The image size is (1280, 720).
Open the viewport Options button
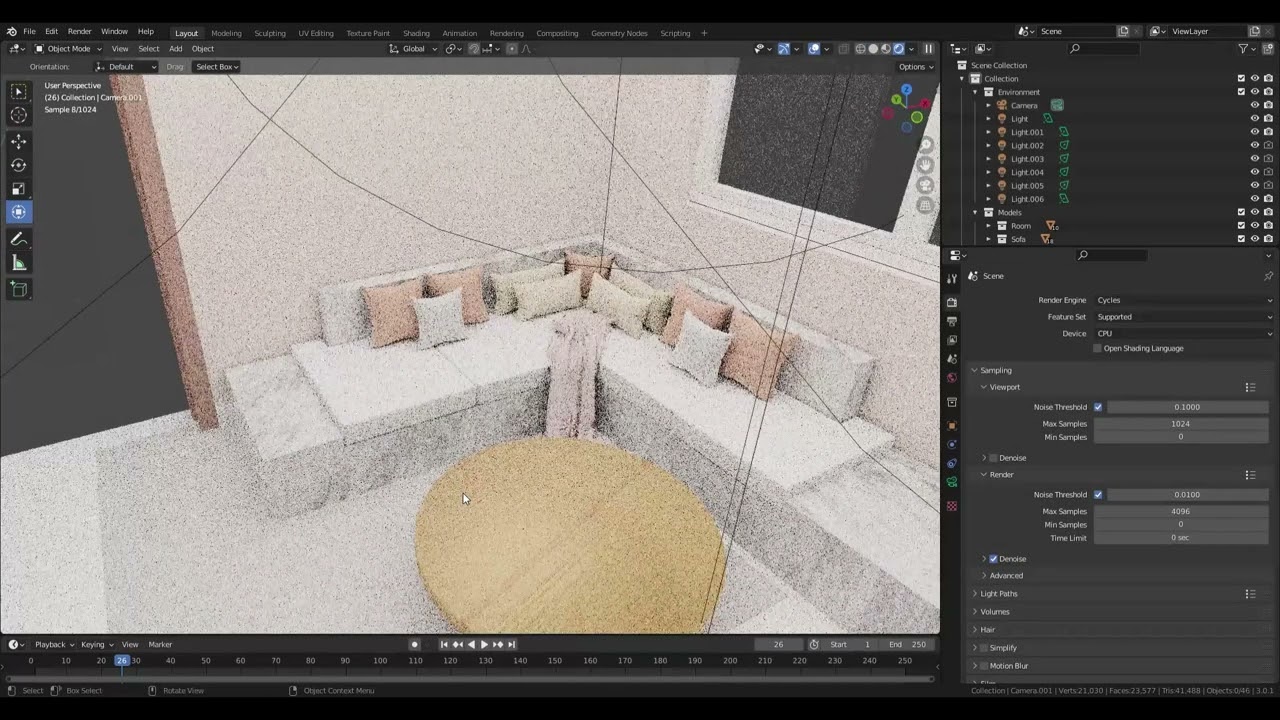click(915, 67)
